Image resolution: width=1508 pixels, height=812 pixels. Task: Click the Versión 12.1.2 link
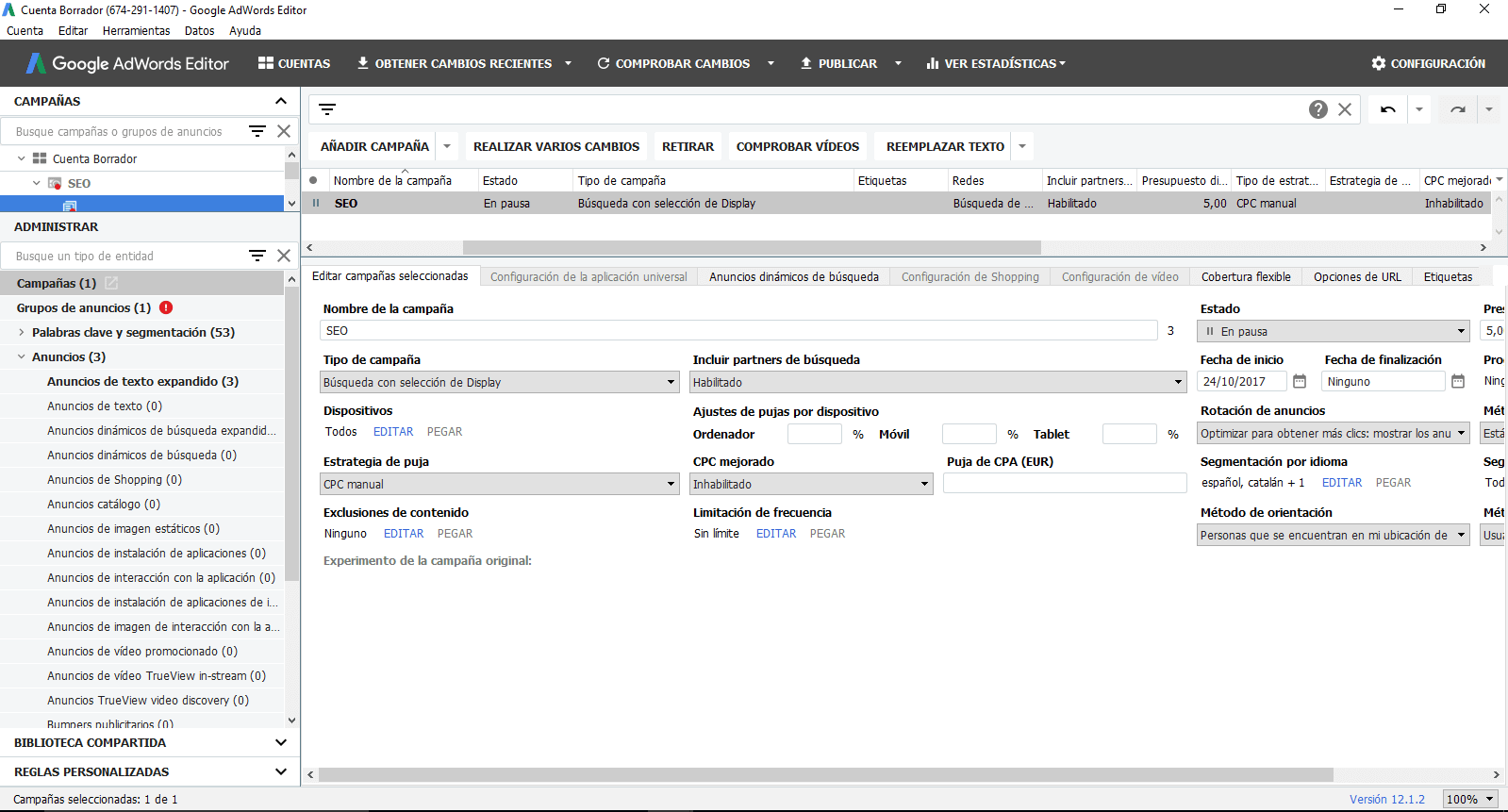point(1386,799)
